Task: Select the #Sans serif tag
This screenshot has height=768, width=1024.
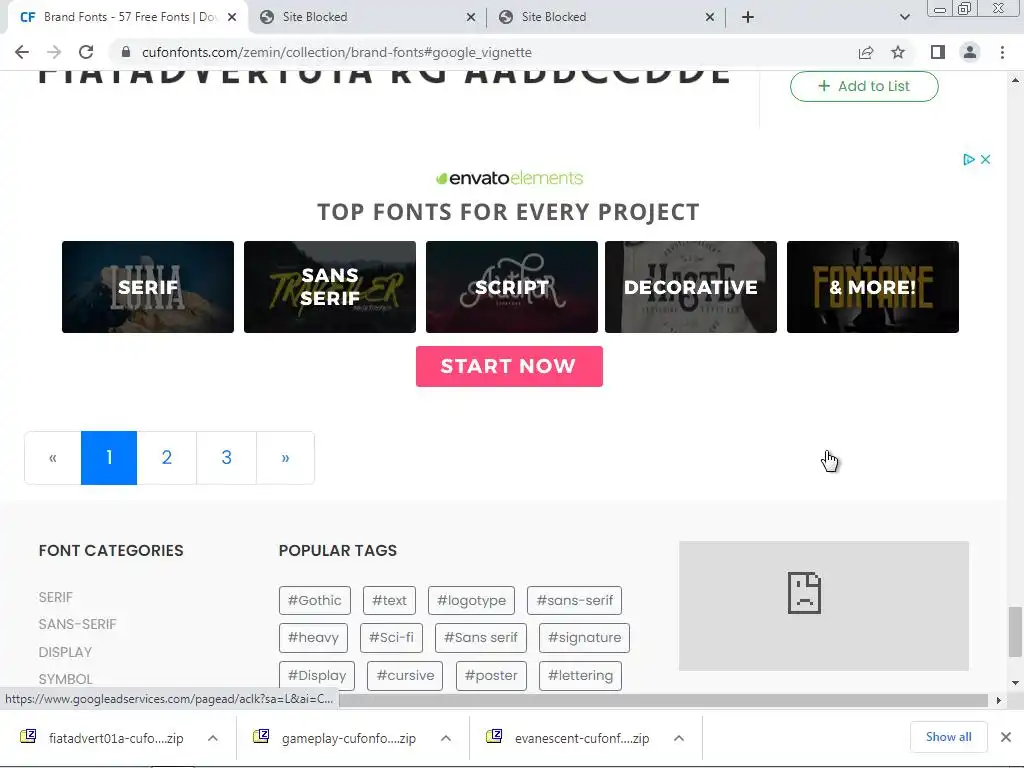Action: coord(481,637)
